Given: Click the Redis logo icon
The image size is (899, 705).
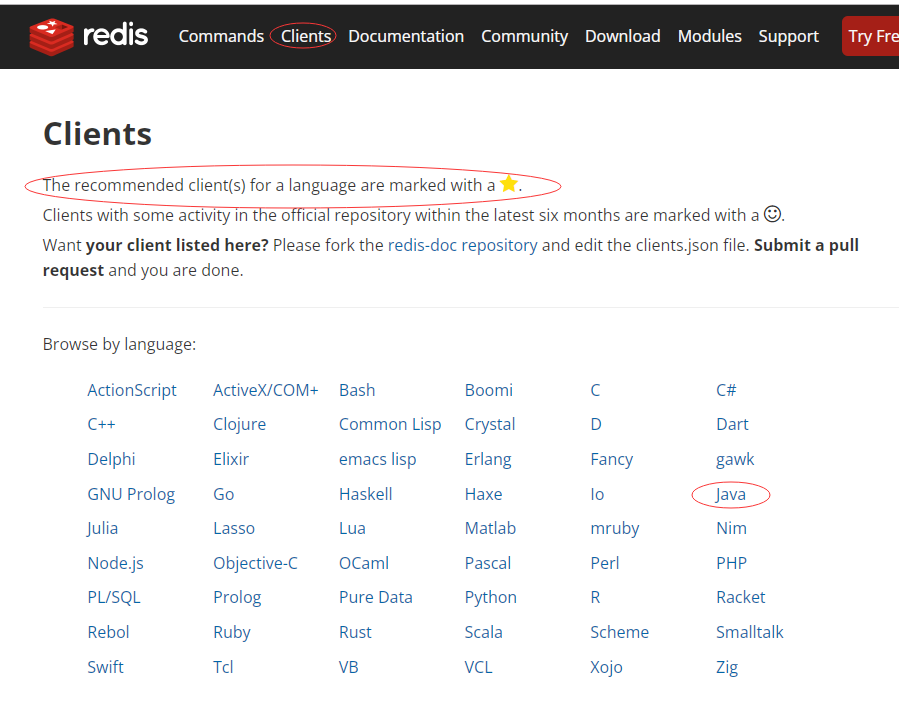Looking at the screenshot, I should tap(52, 37).
